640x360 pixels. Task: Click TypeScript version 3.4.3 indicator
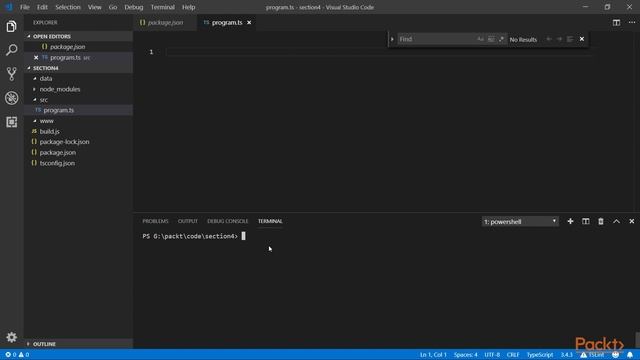coord(566,355)
